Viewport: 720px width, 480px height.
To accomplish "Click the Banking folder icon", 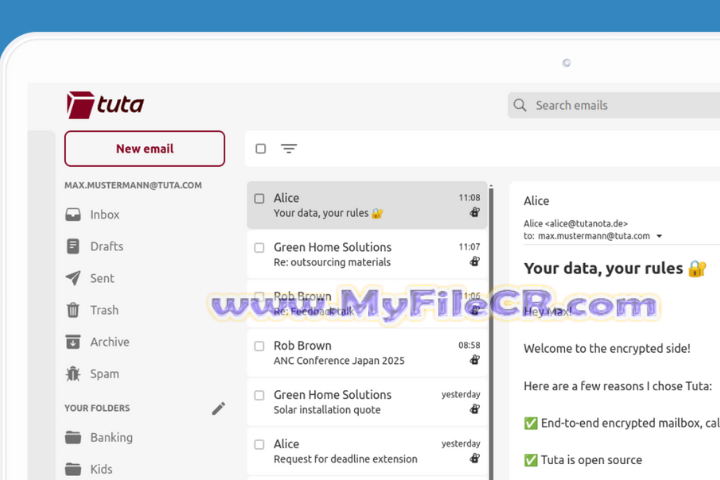I will [x=73, y=437].
